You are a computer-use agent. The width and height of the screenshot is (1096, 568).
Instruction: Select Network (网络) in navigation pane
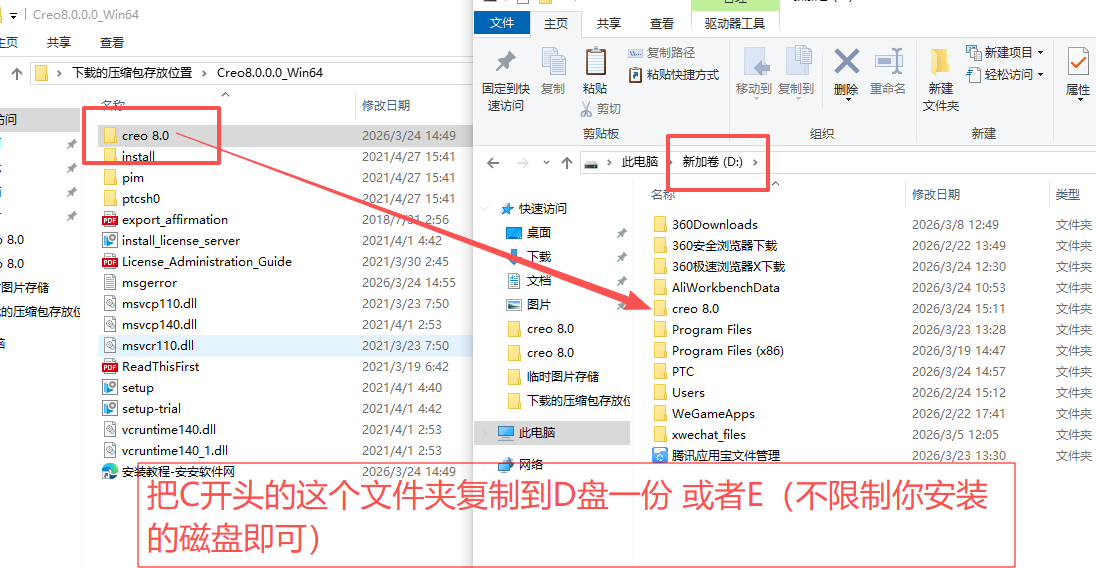coord(531,465)
